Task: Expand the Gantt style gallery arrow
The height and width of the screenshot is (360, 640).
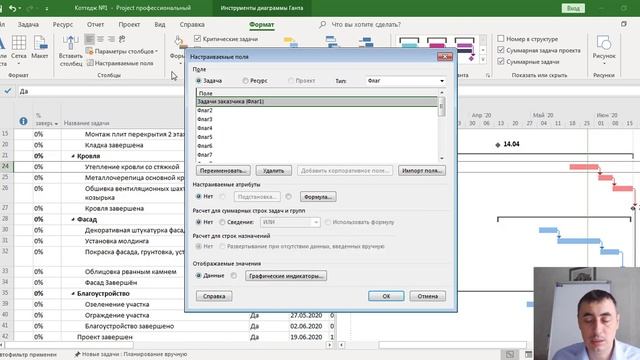Action: [x=483, y=60]
